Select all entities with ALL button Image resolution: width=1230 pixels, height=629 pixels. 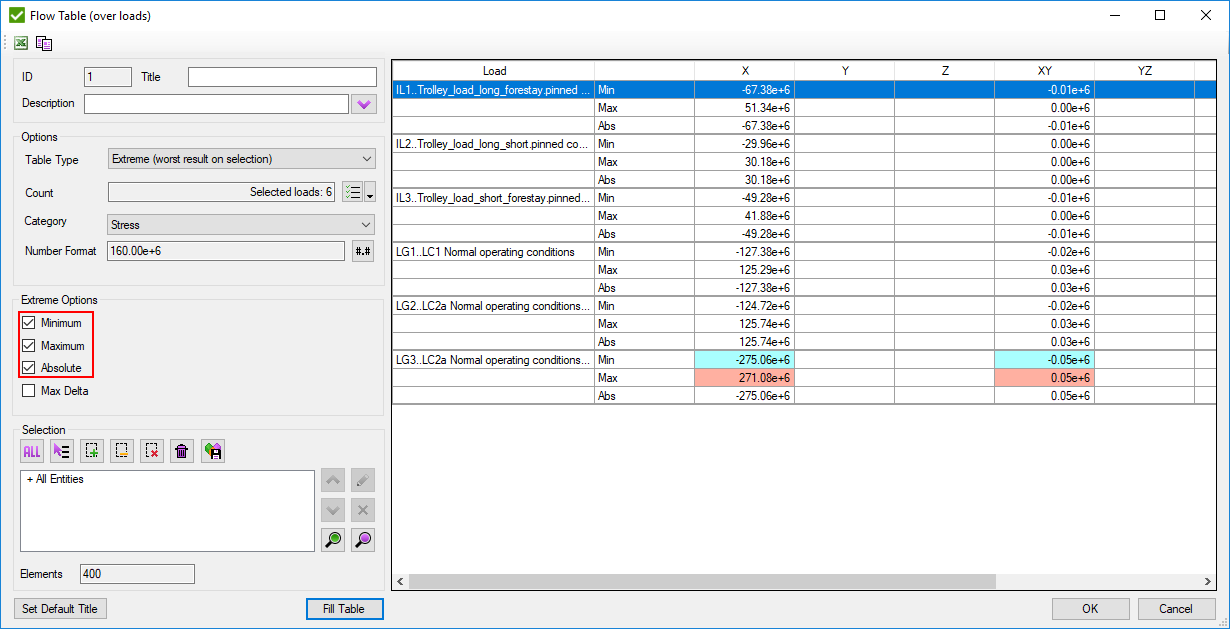[x=32, y=451]
